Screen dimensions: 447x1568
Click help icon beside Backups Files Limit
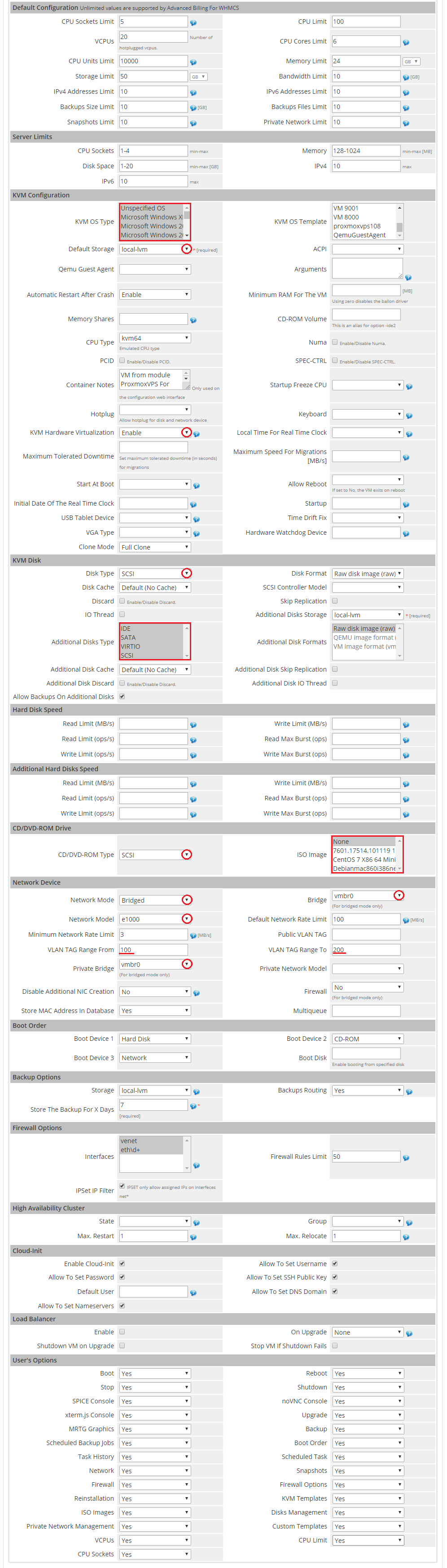pyautogui.click(x=406, y=108)
